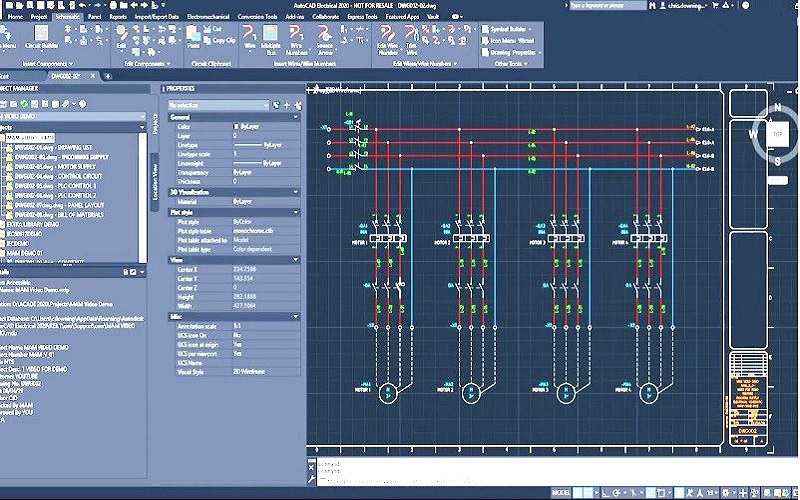Open Drawing Properties

point(511,53)
